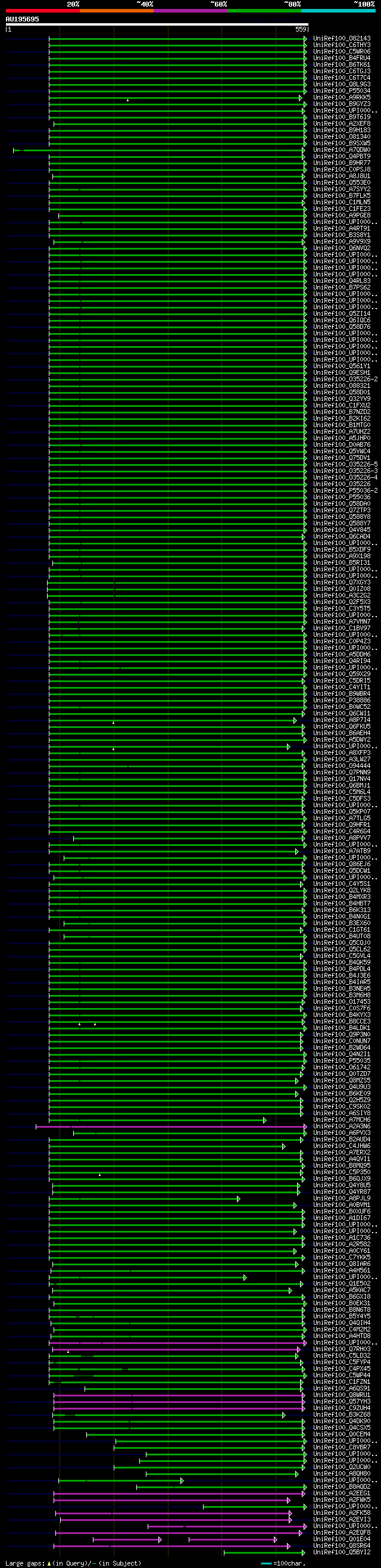Image resolution: width=381 pixels, height=1568 pixels.
Task: Select label UniRef100_Q1E502
Action: coord(342,1284)
